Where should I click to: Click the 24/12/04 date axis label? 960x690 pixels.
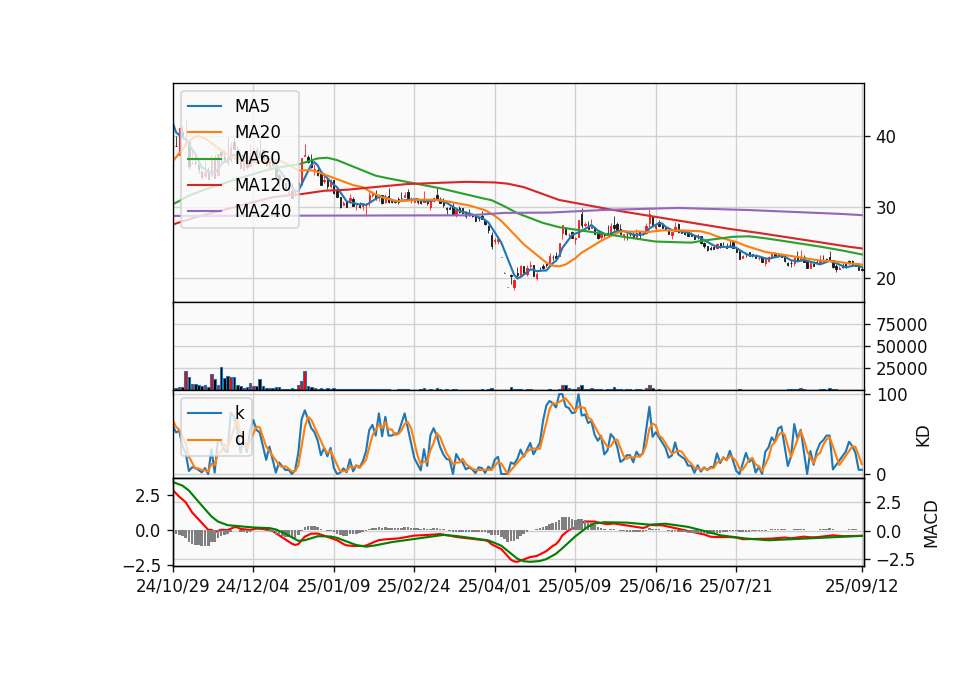pos(253,586)
